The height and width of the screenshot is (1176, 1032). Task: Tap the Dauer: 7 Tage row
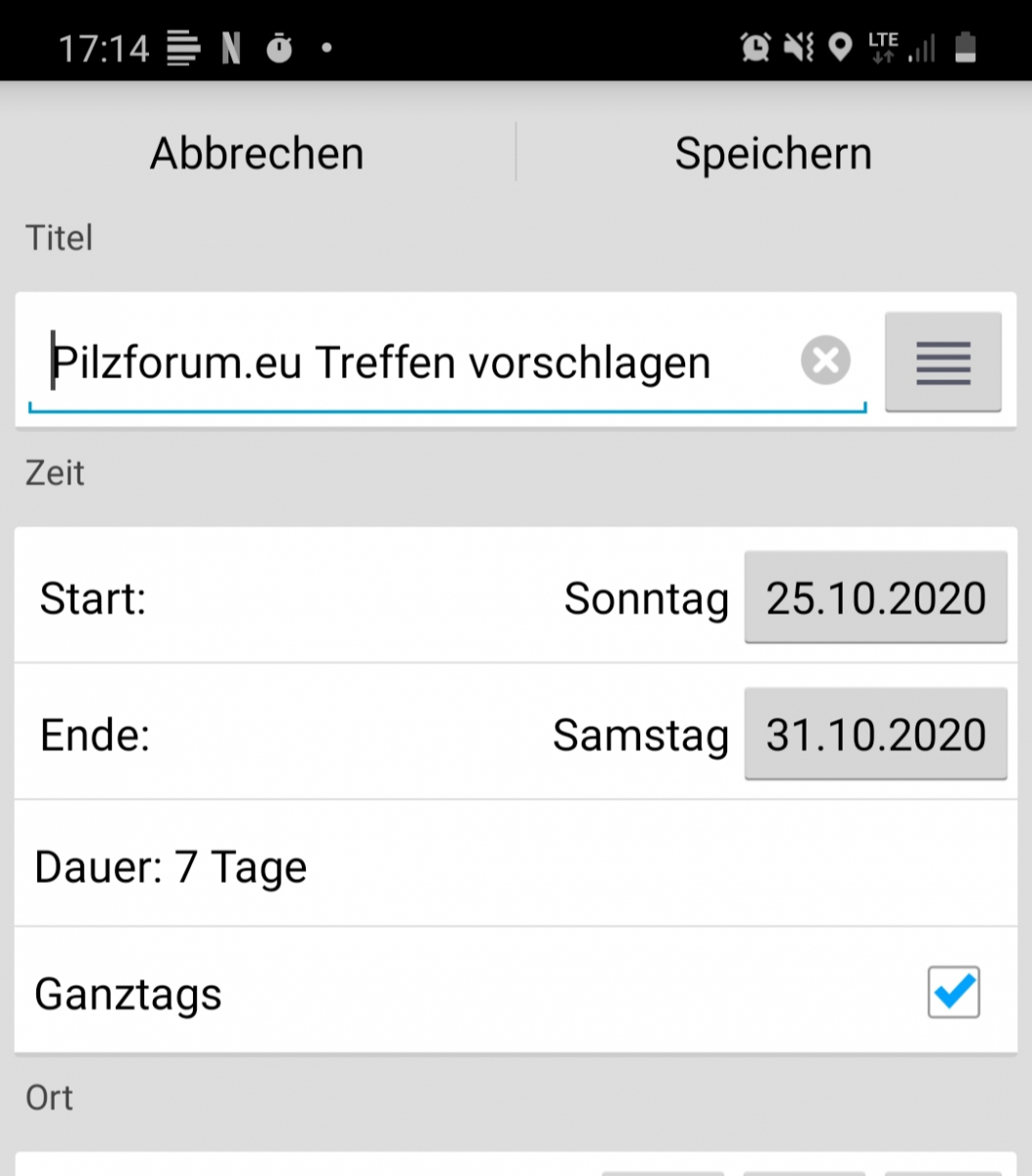pos(172,867)
